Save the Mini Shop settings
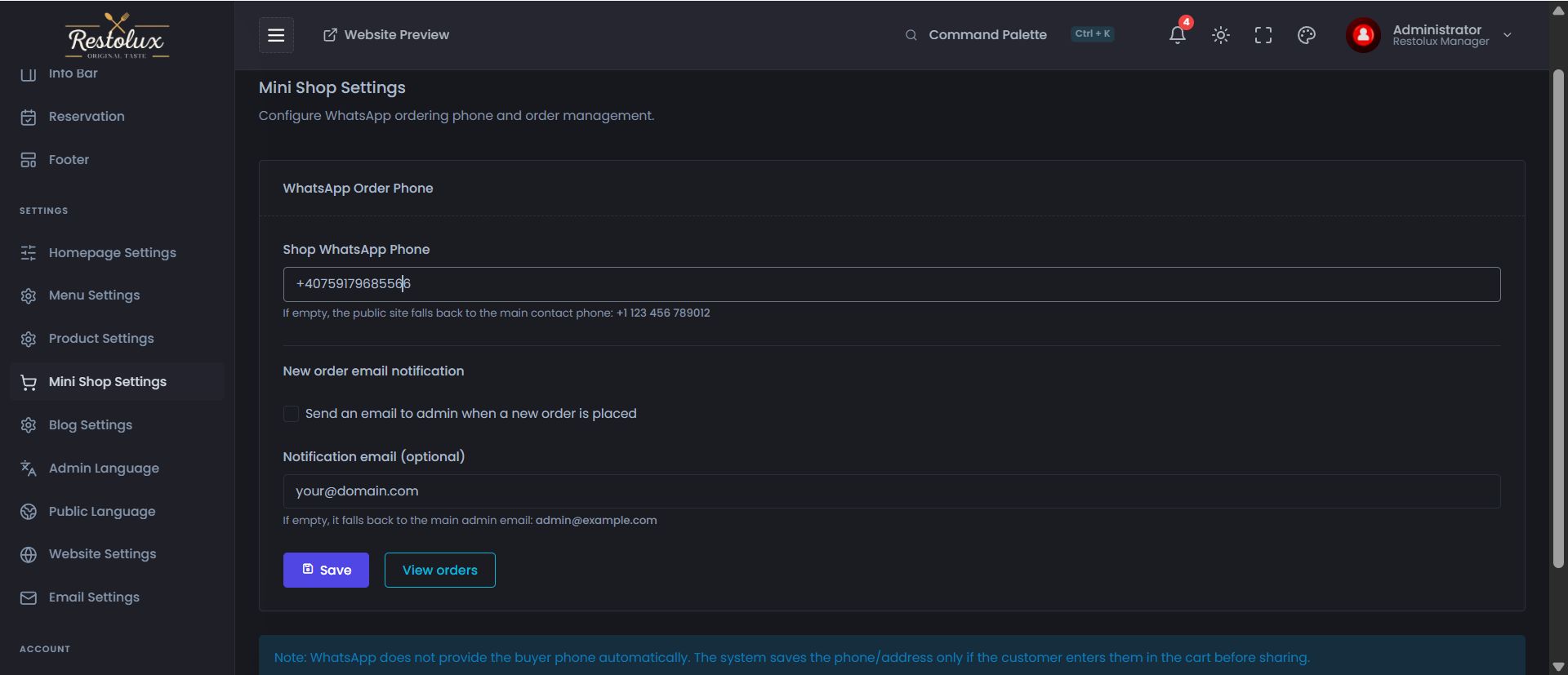The height and width of the screenshot is (675, 1568). pos(326,570)
